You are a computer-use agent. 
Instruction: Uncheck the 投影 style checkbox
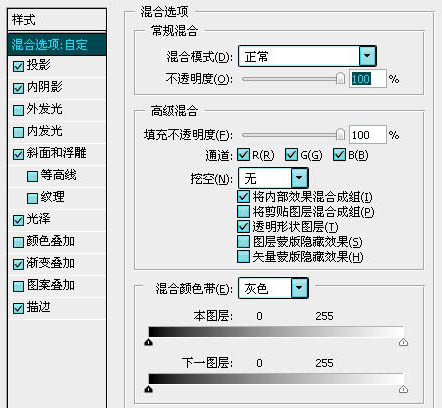pyautogui.click(x=18, y=66)
